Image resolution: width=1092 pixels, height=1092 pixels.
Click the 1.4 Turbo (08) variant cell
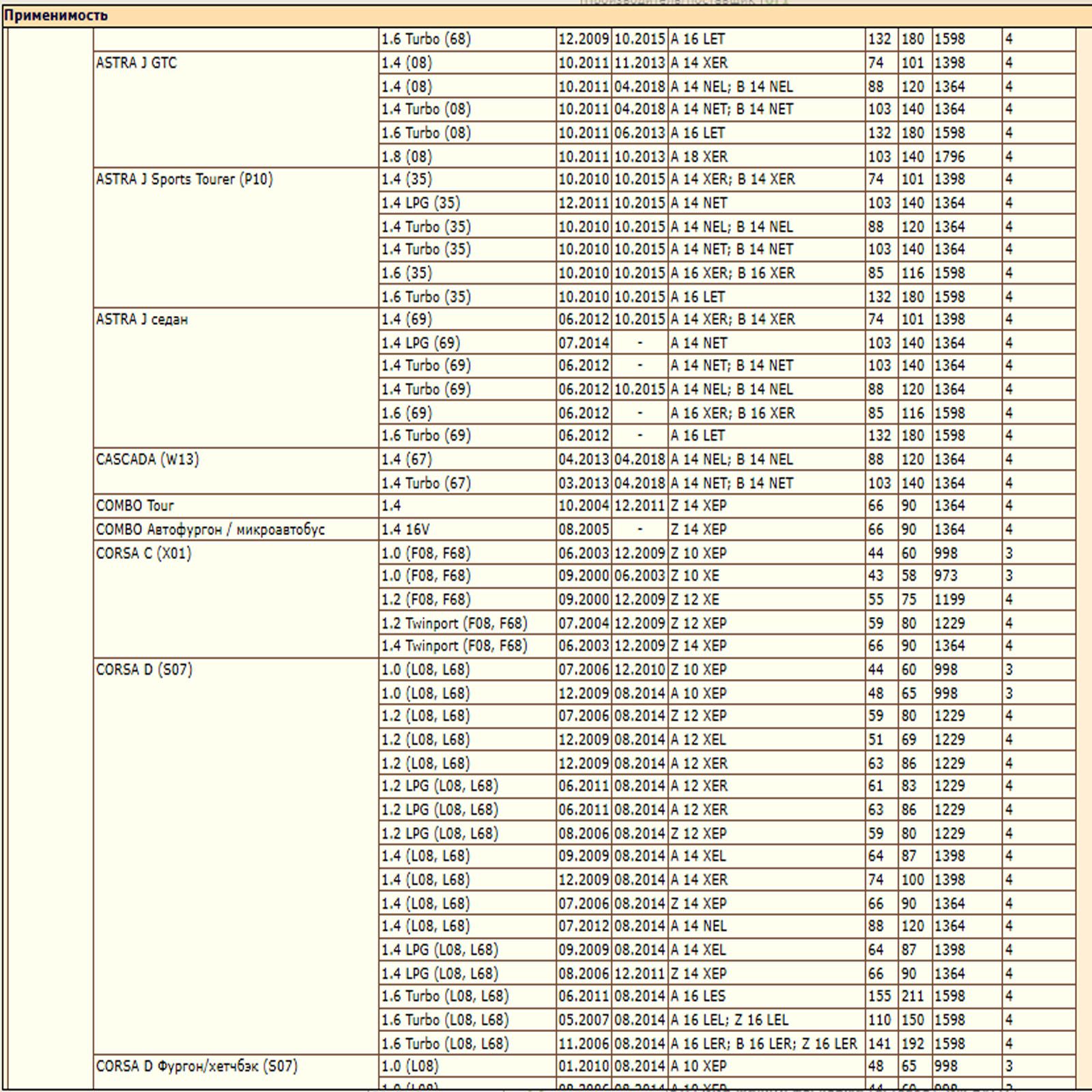click(x=423, y=109)
